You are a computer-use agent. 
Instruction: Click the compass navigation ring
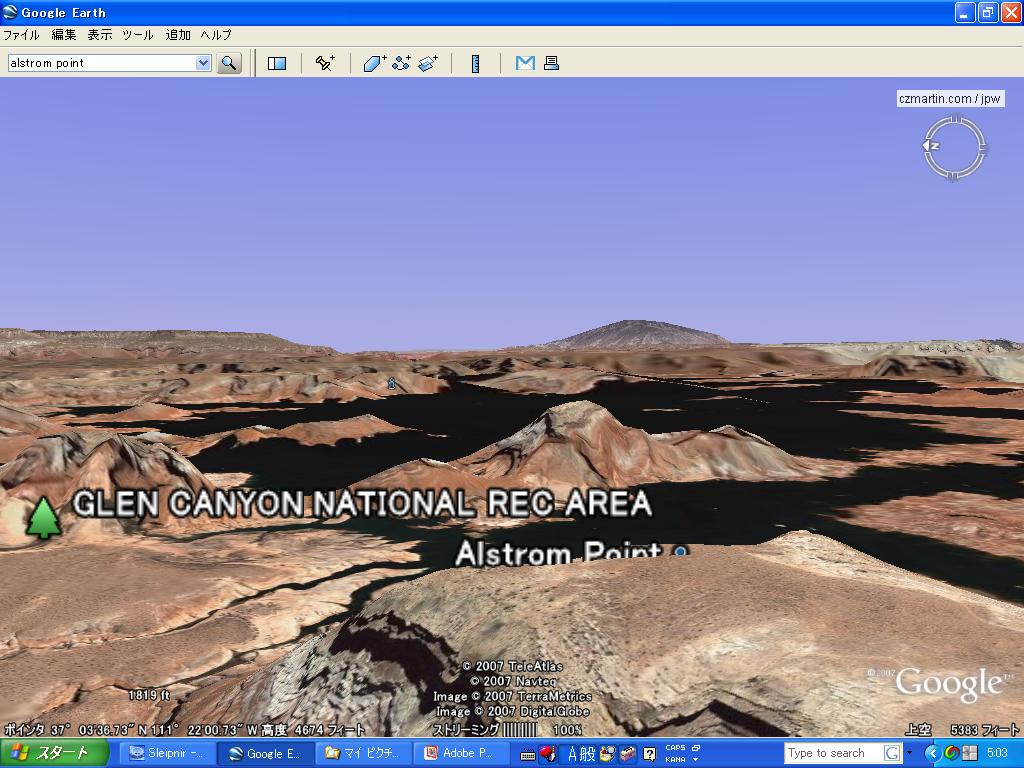click(954, 147)
